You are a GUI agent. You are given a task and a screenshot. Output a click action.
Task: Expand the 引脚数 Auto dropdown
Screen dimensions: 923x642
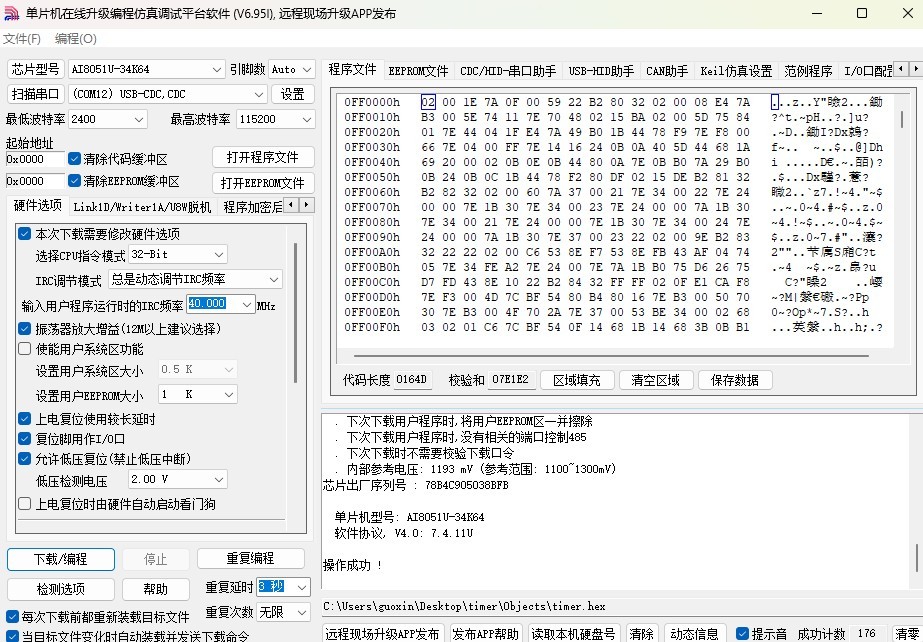pos(307,69)
